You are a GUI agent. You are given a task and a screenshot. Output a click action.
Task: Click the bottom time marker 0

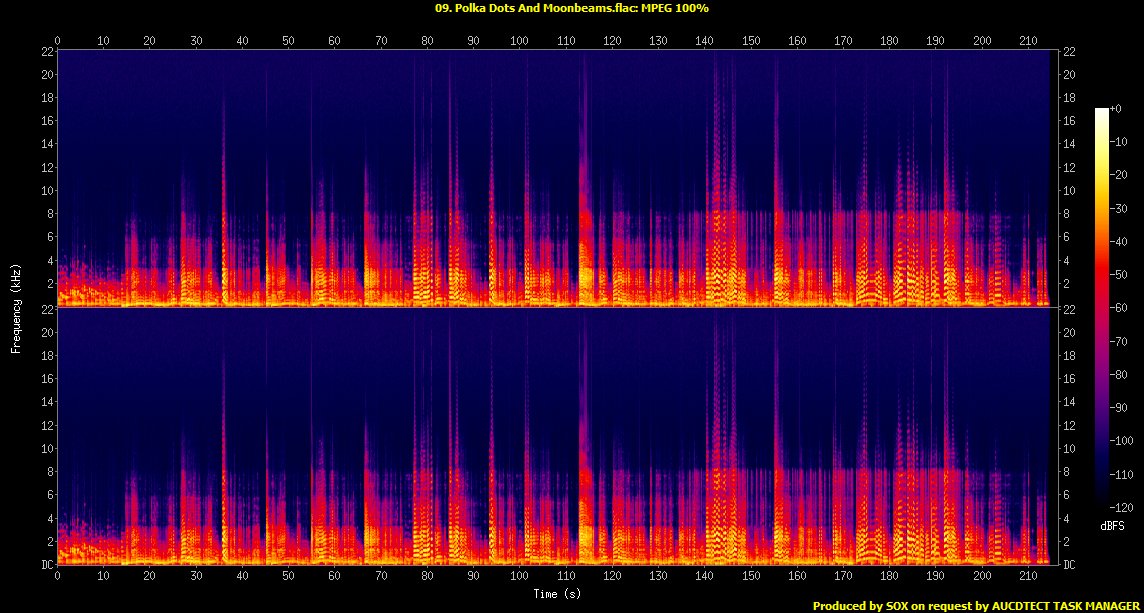(58, 575)
